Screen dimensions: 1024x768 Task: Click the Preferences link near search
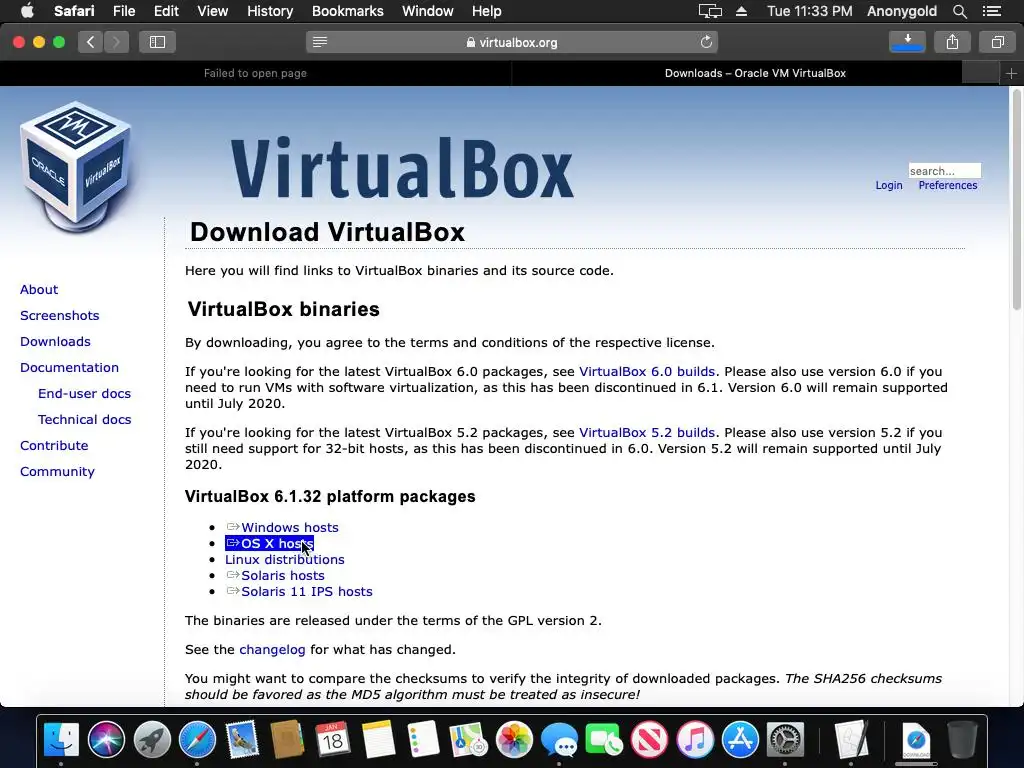pos(948,185)
